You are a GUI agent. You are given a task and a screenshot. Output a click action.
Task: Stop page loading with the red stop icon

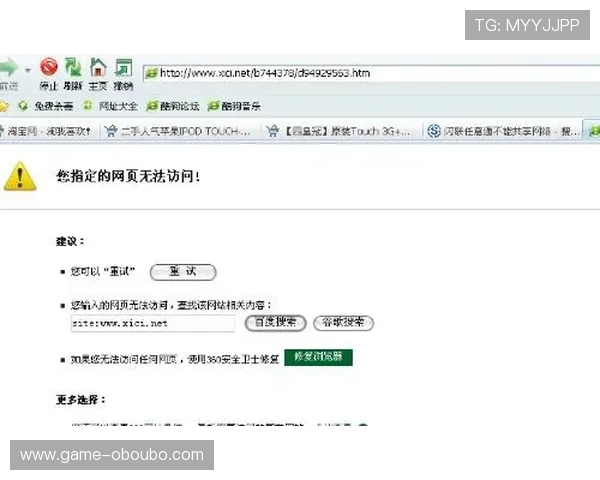tap(49, 67)
